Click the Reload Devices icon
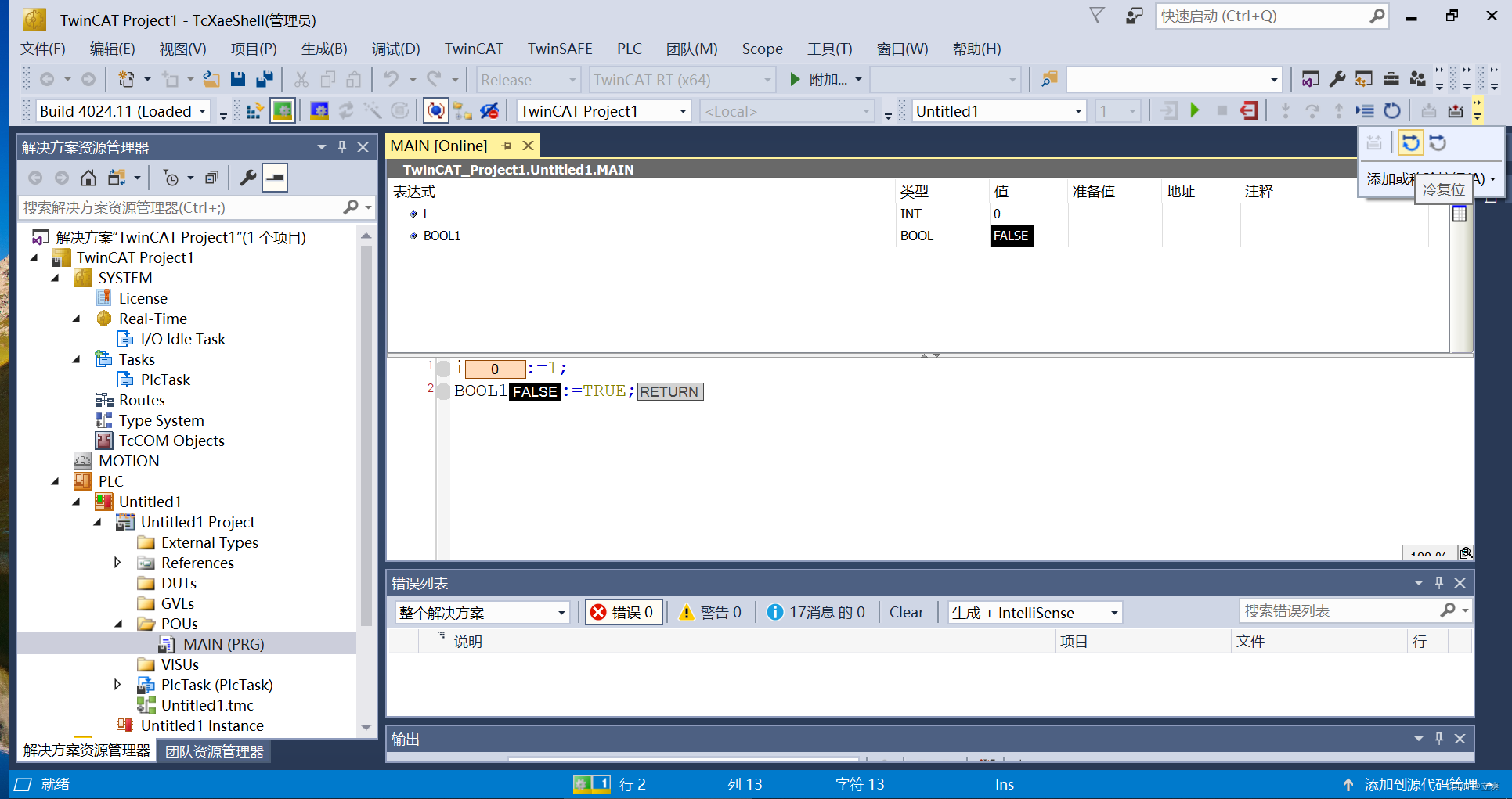1512x799 pixels. [x=346, y=111]
